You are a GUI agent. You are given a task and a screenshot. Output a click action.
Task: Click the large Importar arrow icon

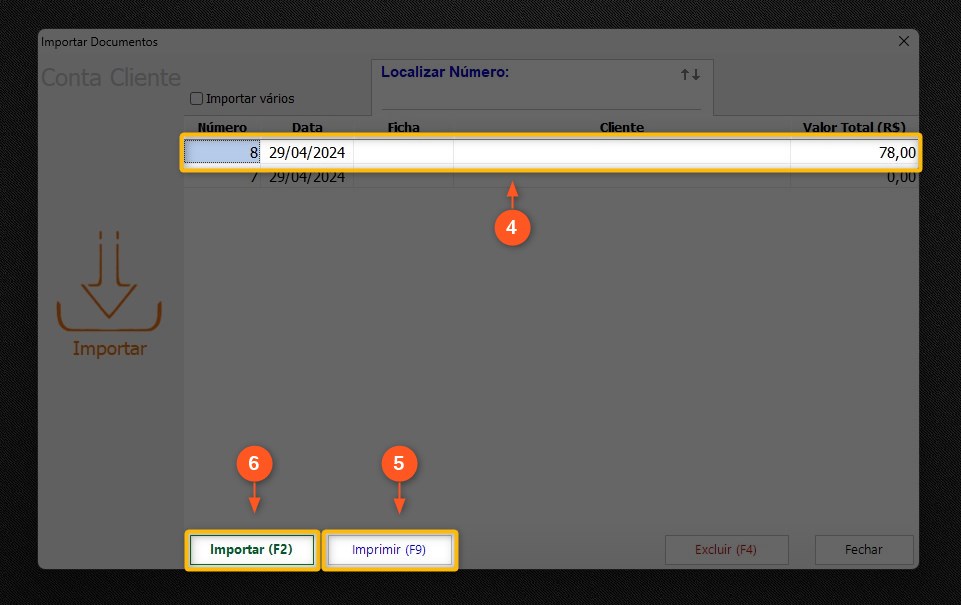[x=108, y=284]
